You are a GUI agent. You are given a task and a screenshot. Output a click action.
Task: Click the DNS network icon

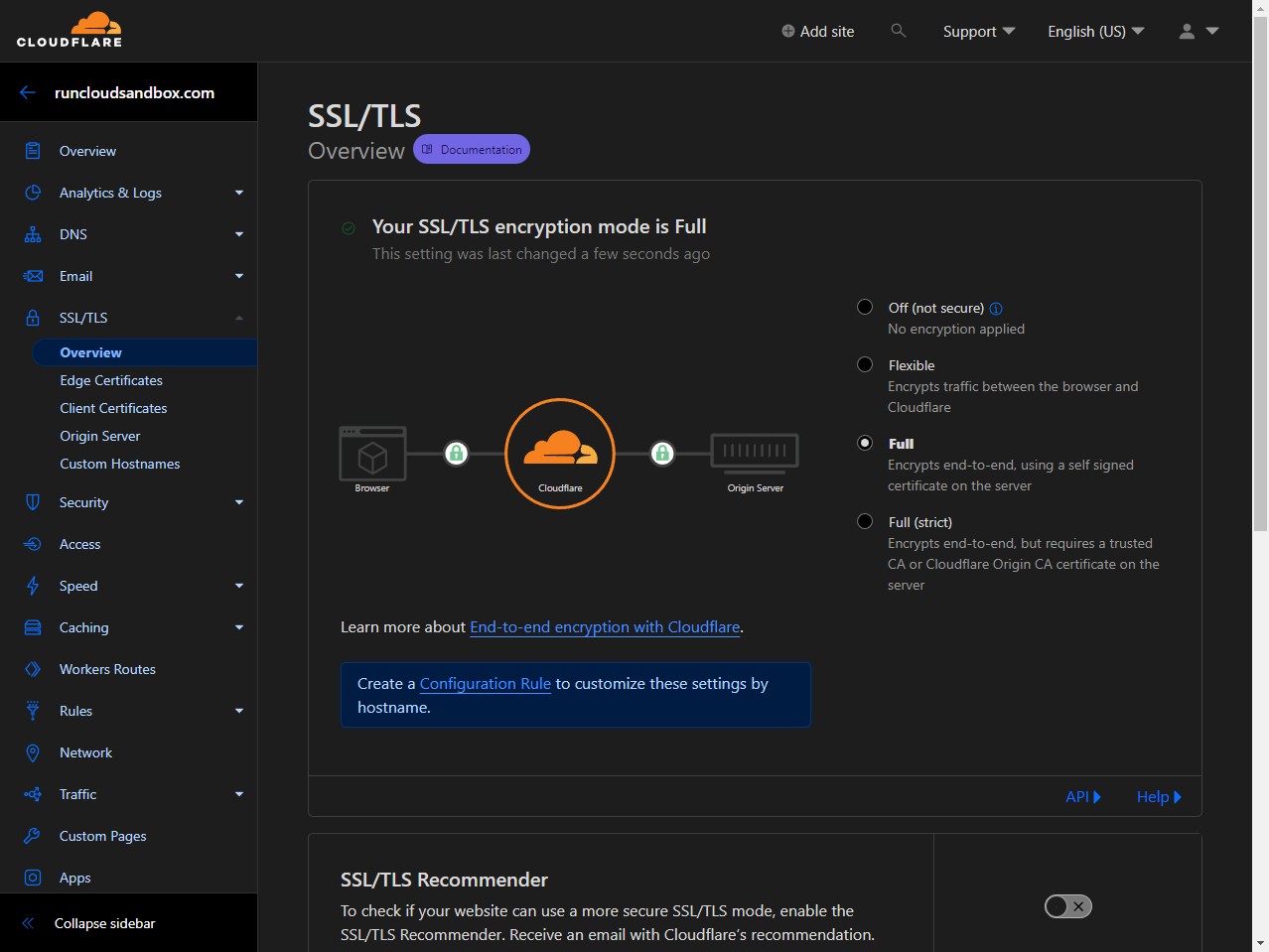pos(33,234)
